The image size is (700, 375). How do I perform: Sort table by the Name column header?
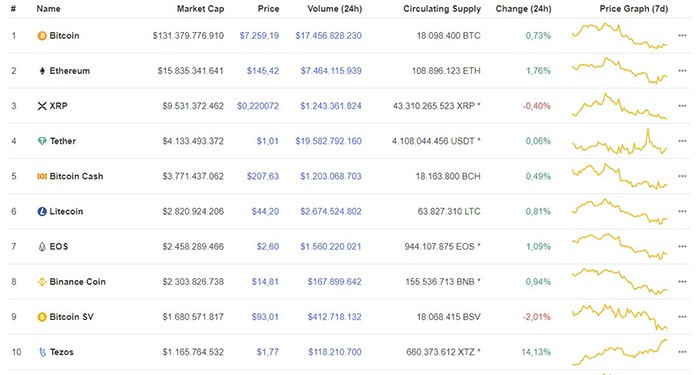tap(48, 8)
